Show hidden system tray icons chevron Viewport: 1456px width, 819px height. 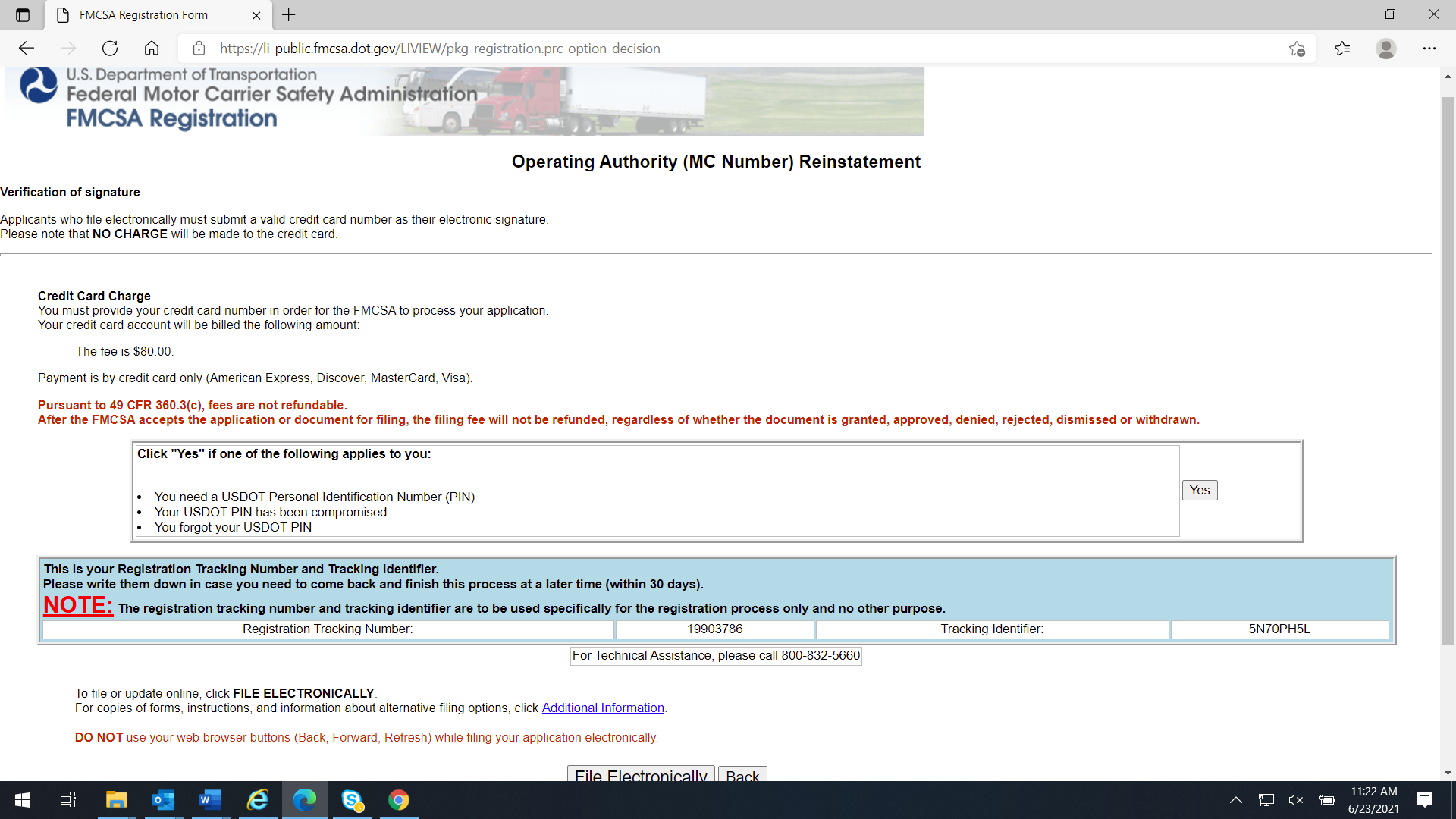coord(1235,800)
